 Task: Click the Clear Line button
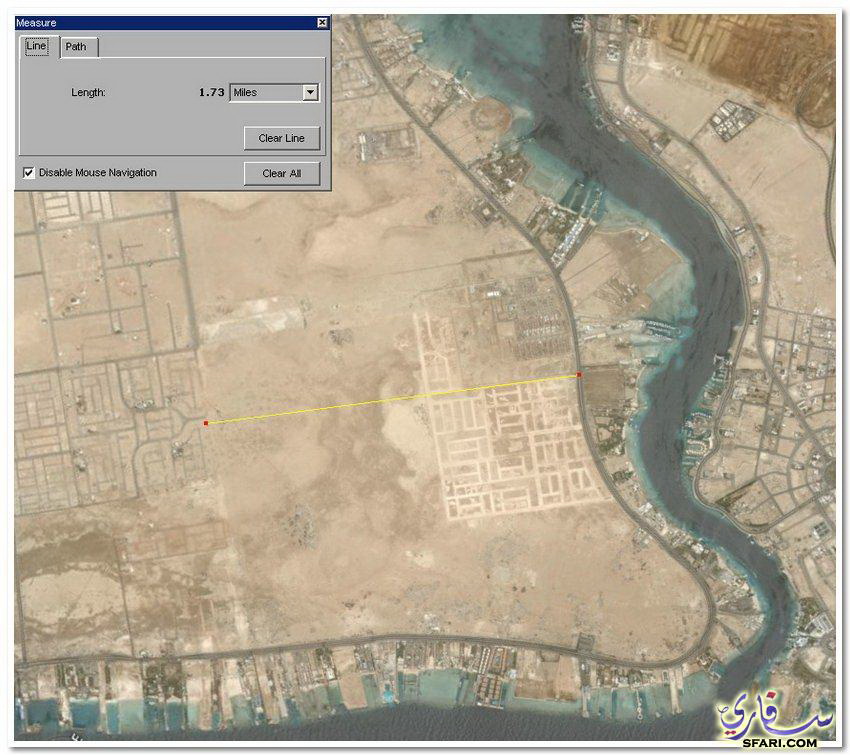click(x=282, y=138)
